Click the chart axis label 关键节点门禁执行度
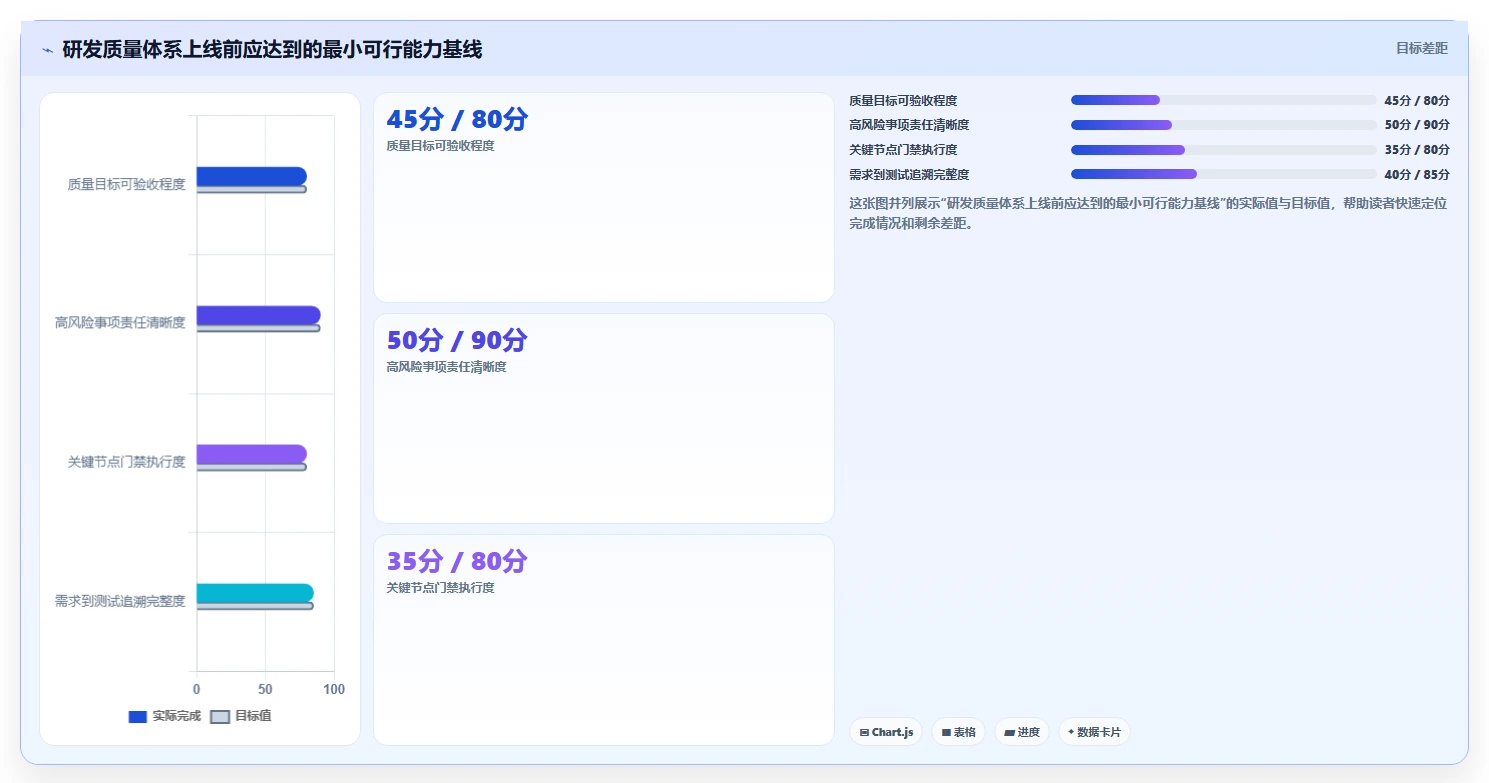The height and width of the screenshot is (783, 1489). 126,462
